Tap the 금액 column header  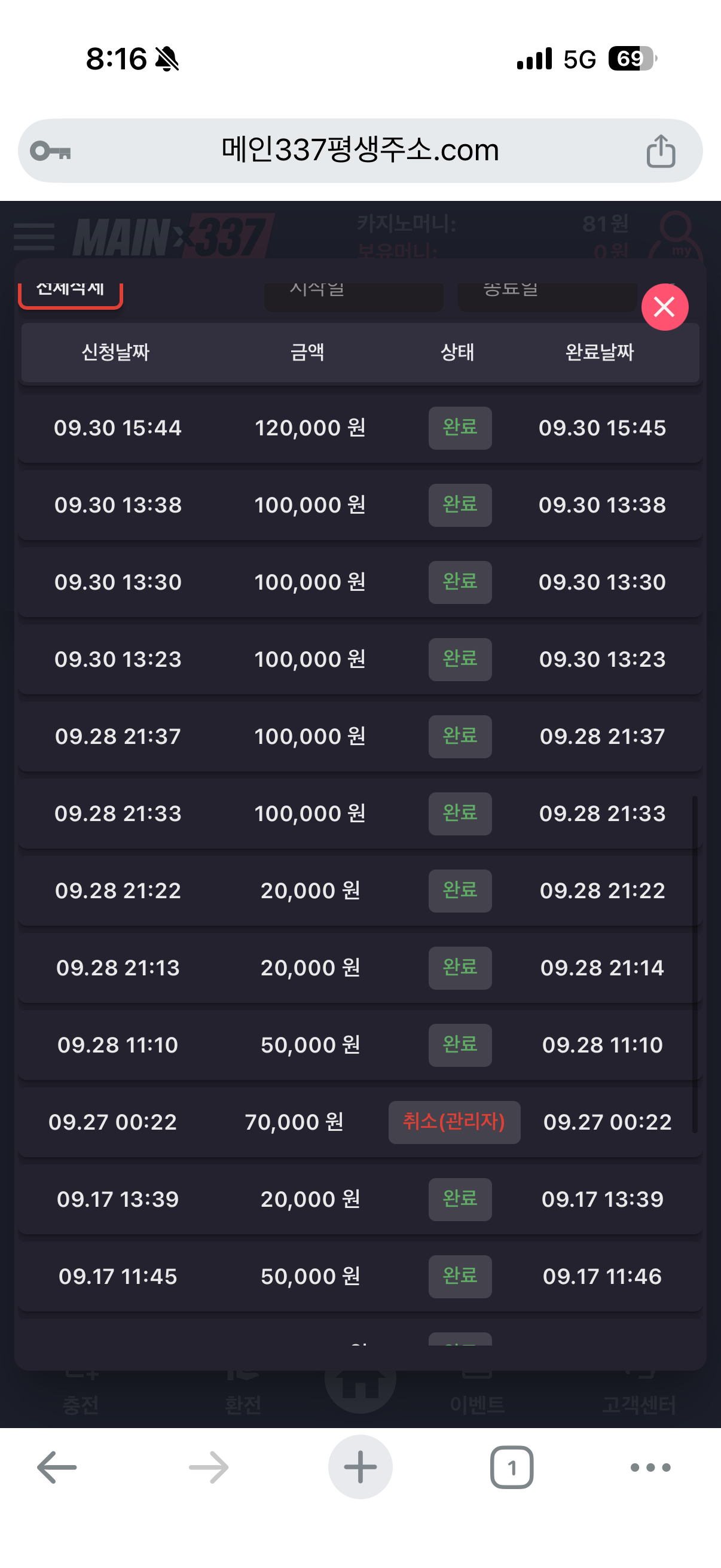307,352
